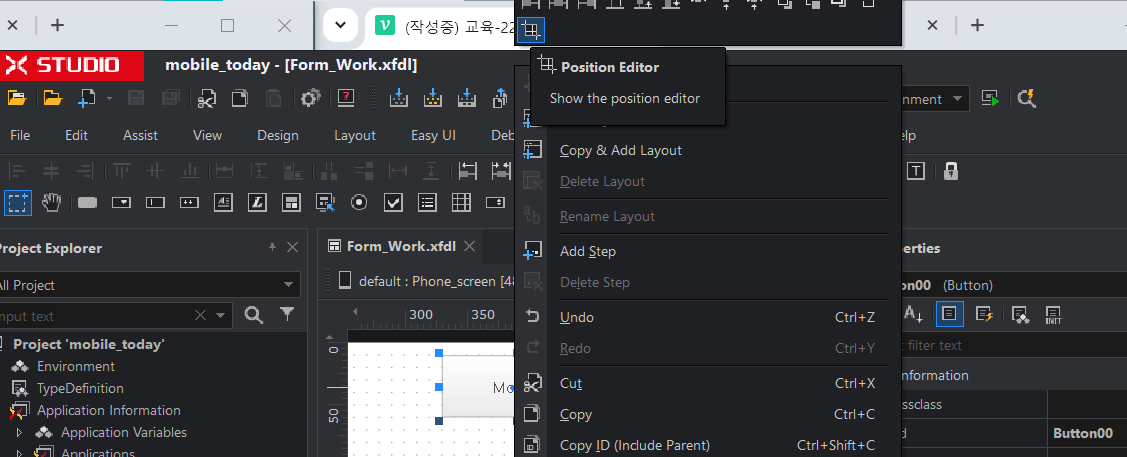Select the Combo component tool
The image size is (1127, 457).
pos(121,203)
